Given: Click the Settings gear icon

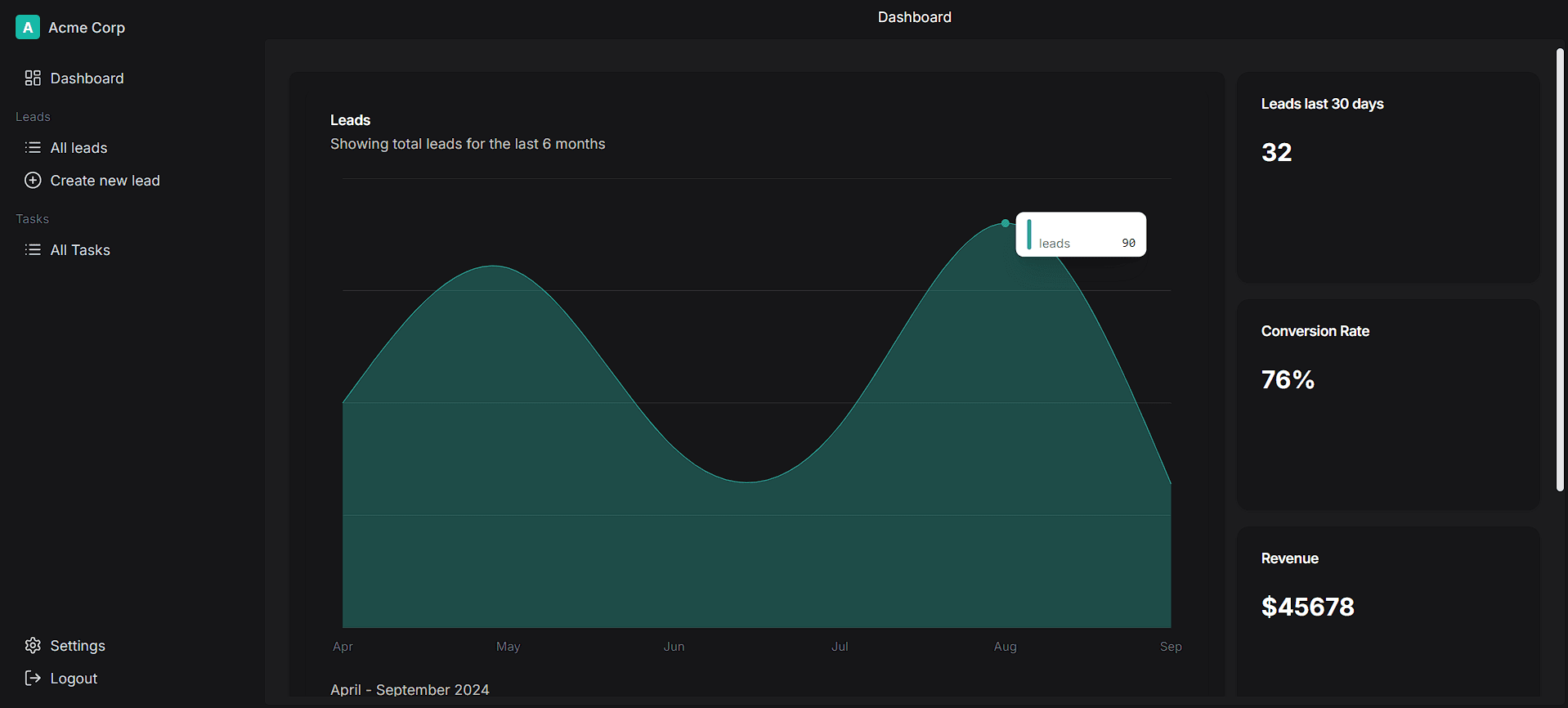Looking at the screenshot, I should coord(33,646).
